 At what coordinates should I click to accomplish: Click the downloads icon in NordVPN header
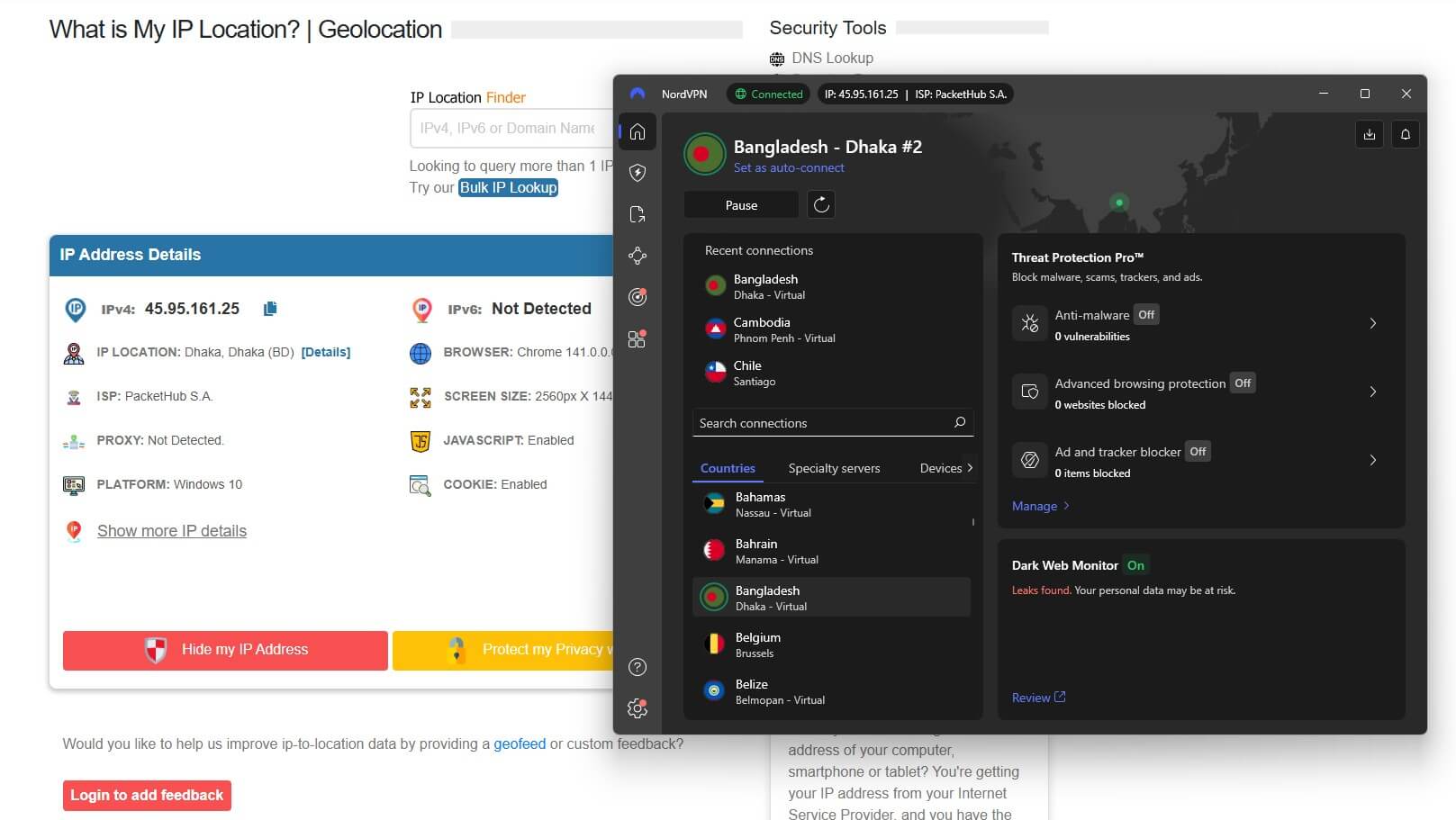[1370, 134]
